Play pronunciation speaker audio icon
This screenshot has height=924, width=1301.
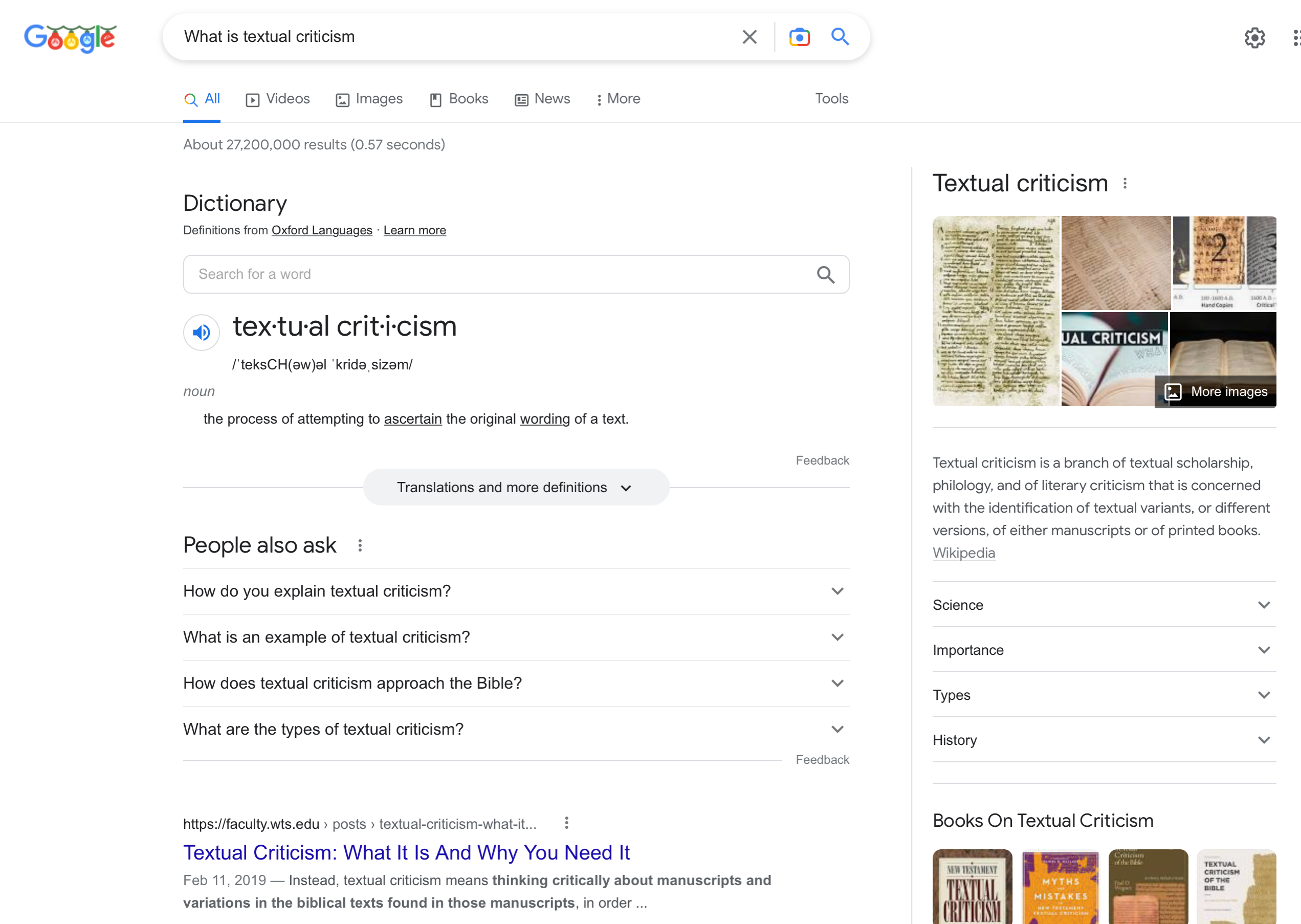click(x=202, y=332)
